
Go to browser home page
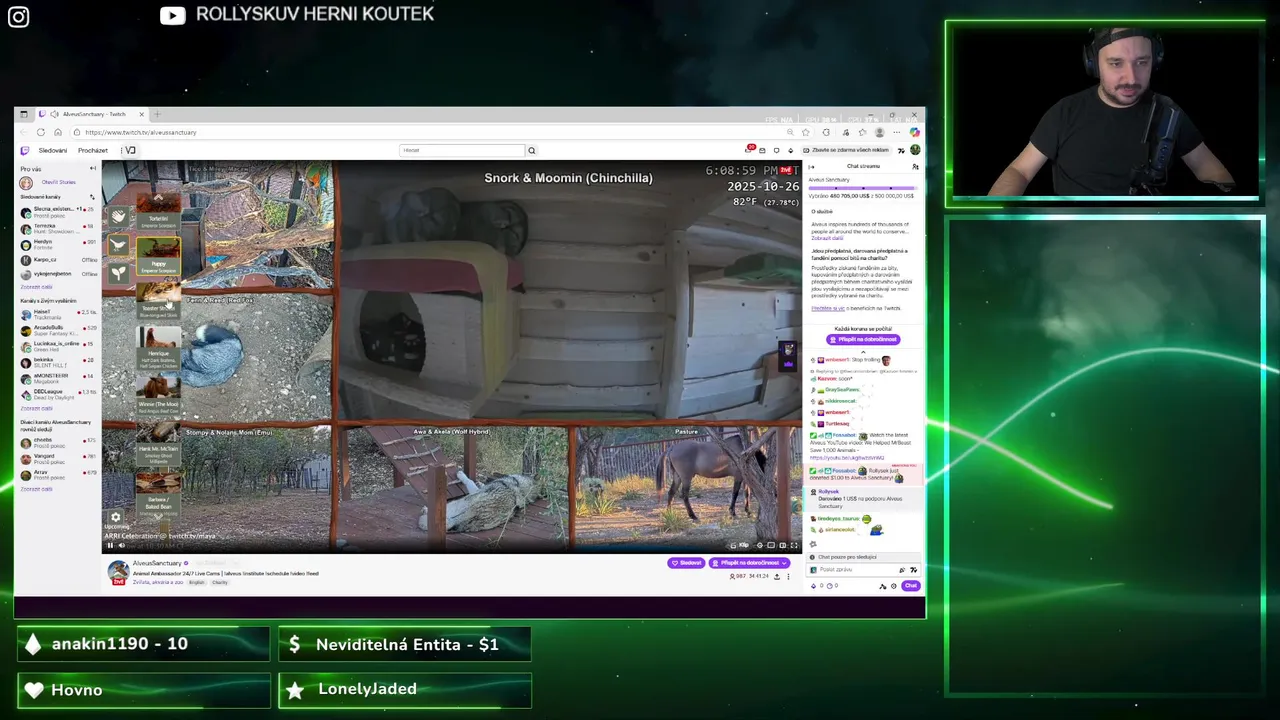click(x=58, y=132)
